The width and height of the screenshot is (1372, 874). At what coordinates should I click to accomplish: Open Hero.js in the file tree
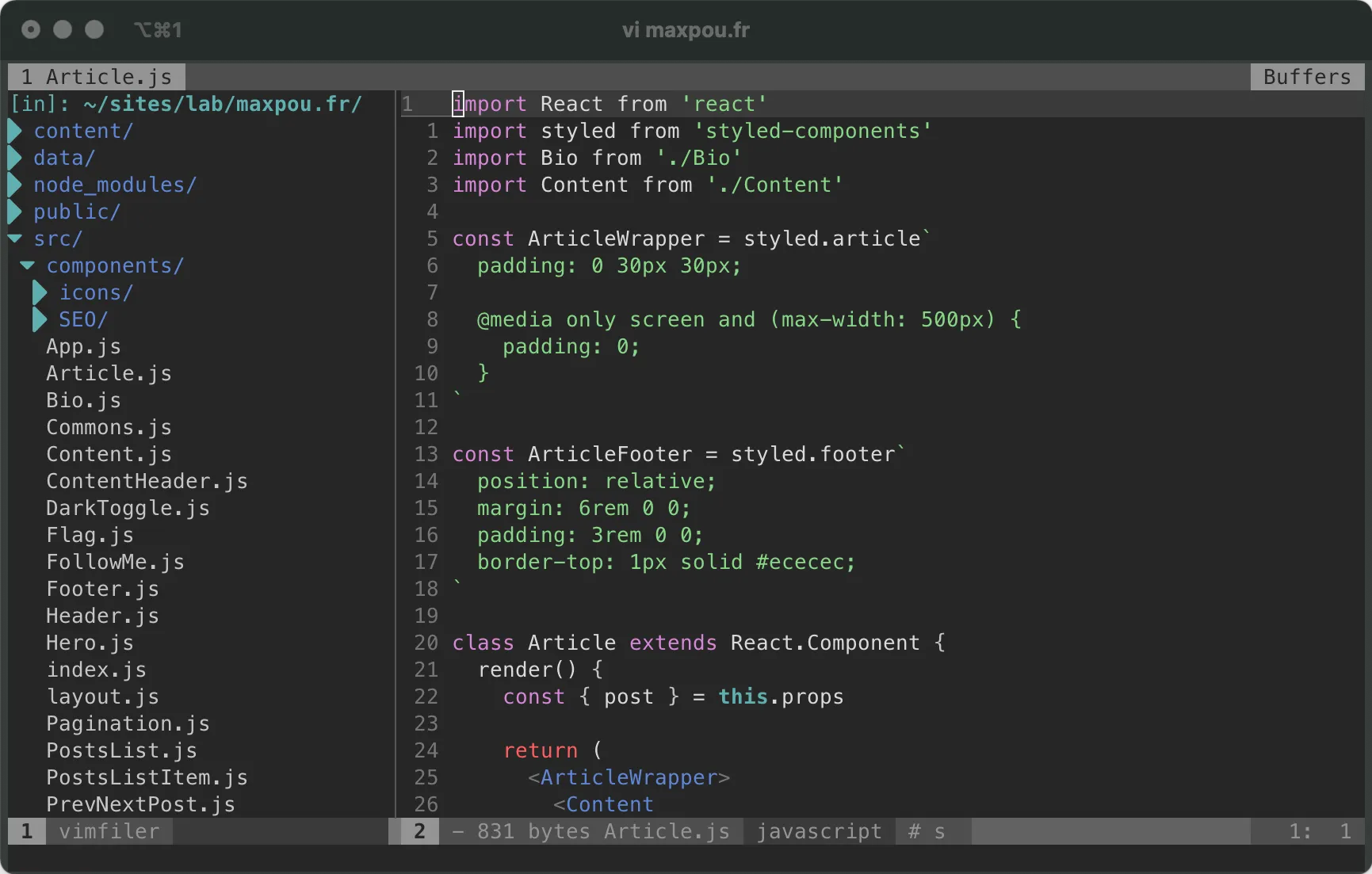click(x=90, y=643)
